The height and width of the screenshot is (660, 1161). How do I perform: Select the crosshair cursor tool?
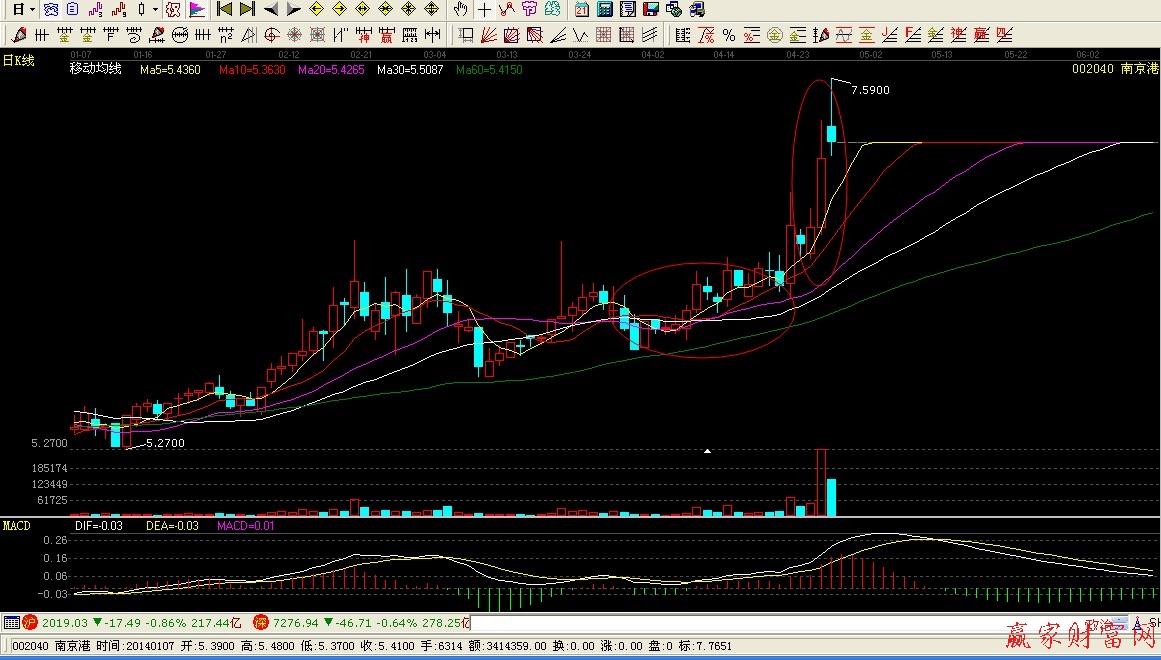click(x=484, y=10)
